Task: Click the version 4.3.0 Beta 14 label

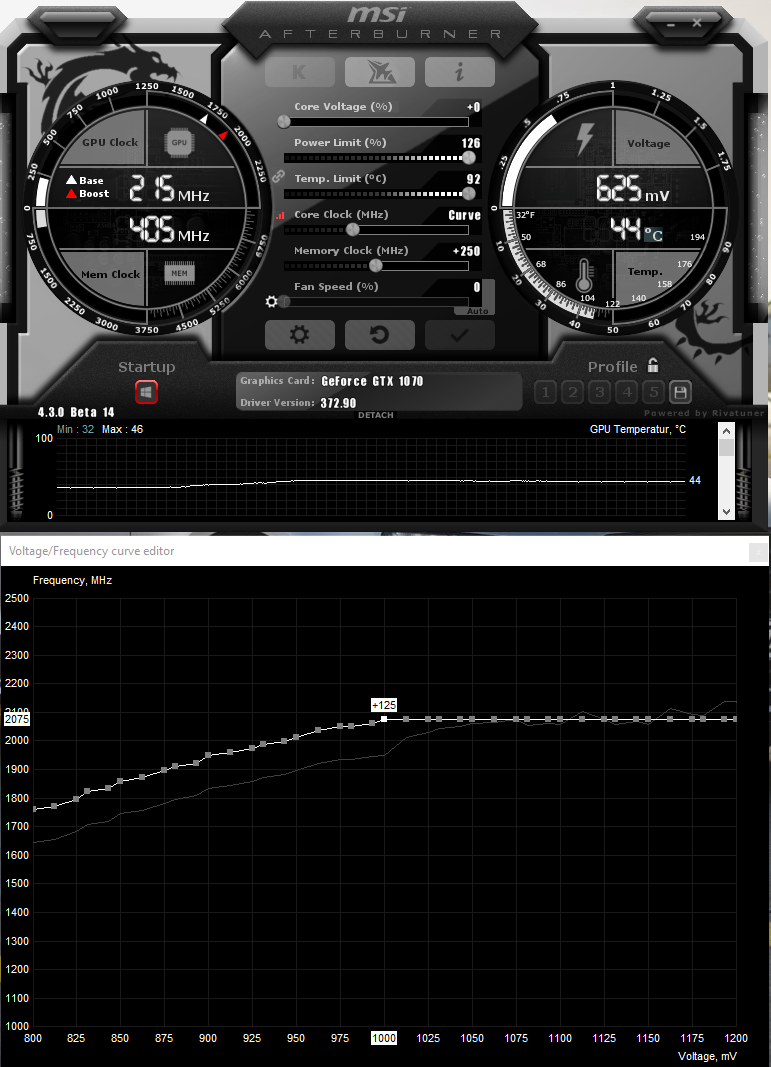Action: (x=76, y=412)
